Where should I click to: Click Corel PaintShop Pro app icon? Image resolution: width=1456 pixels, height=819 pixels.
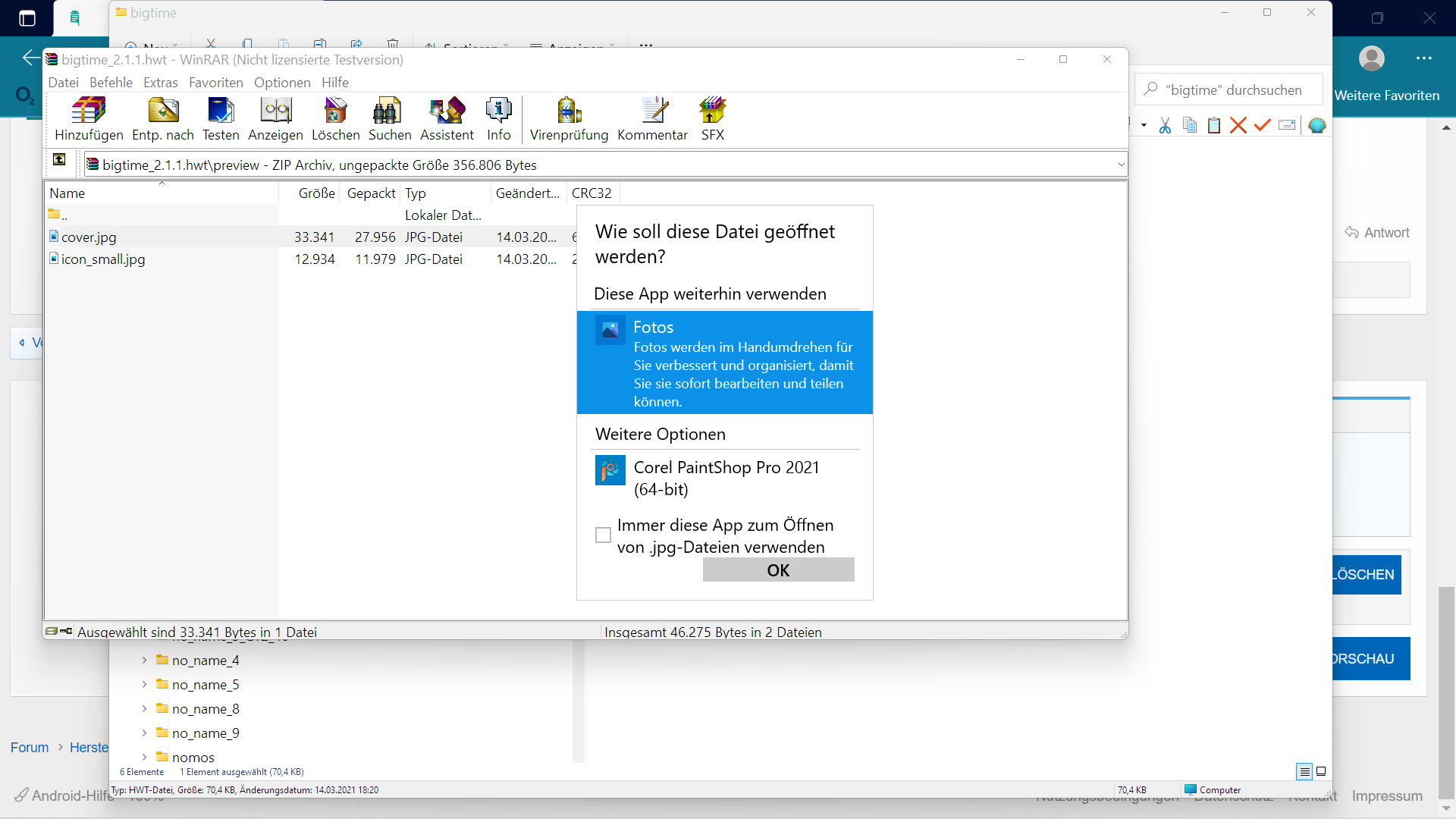tap(610, 470)
